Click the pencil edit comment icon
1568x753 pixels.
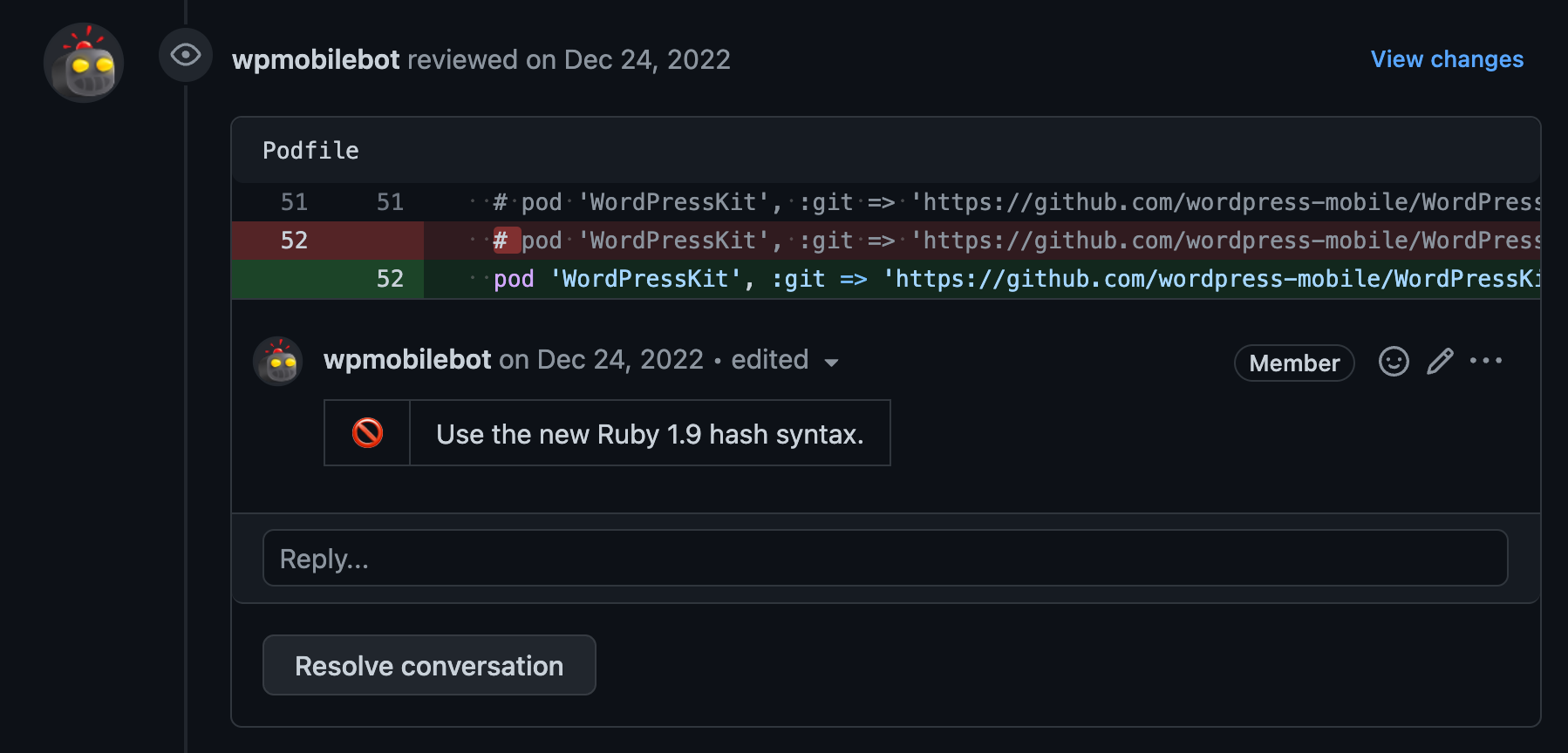[x=1440, y=361]
